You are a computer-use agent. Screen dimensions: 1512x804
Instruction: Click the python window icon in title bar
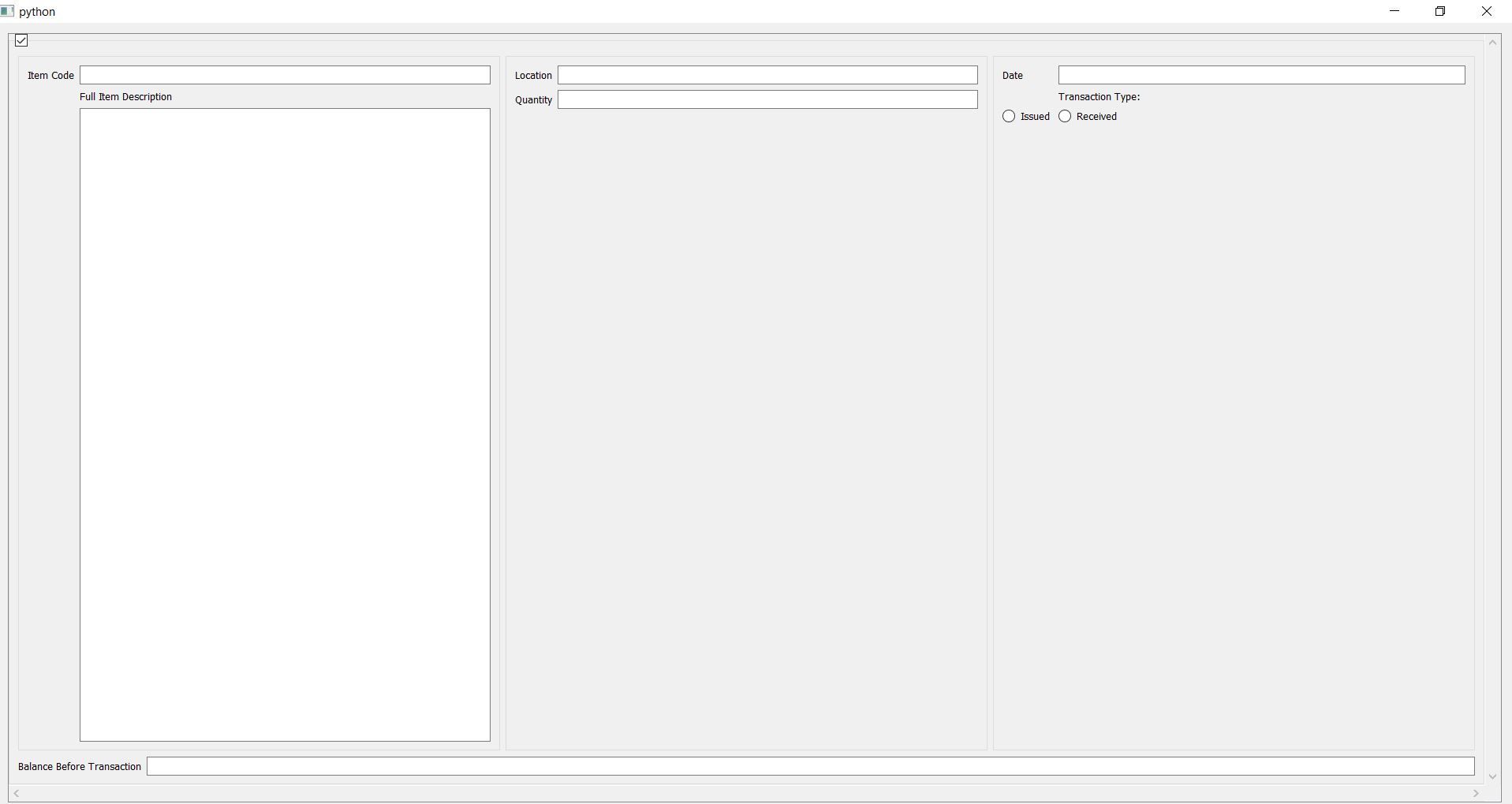8,12
